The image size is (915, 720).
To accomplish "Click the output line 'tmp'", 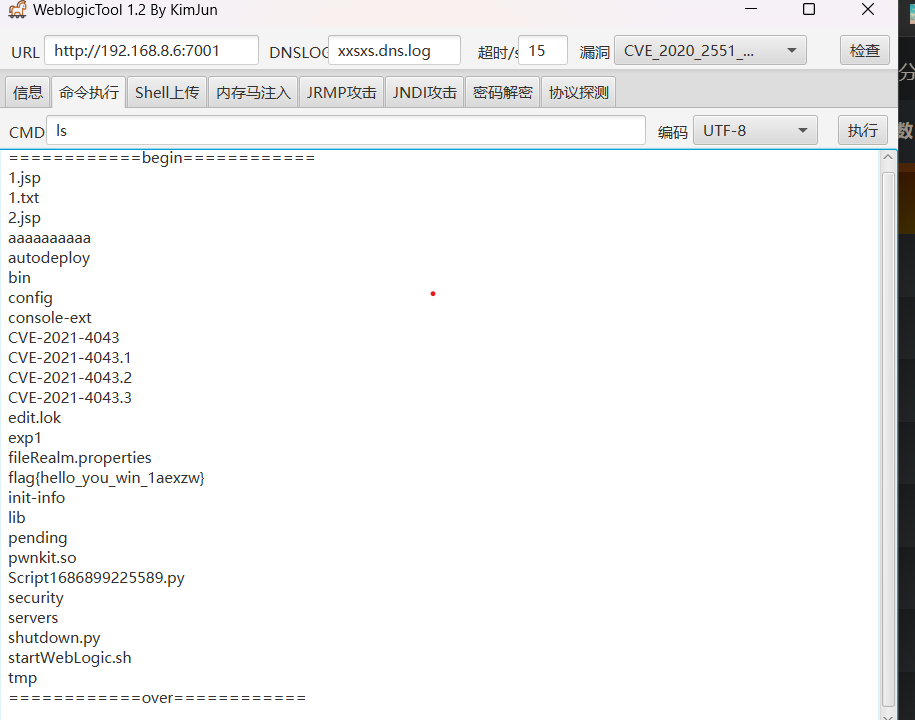I will point(23,678).
